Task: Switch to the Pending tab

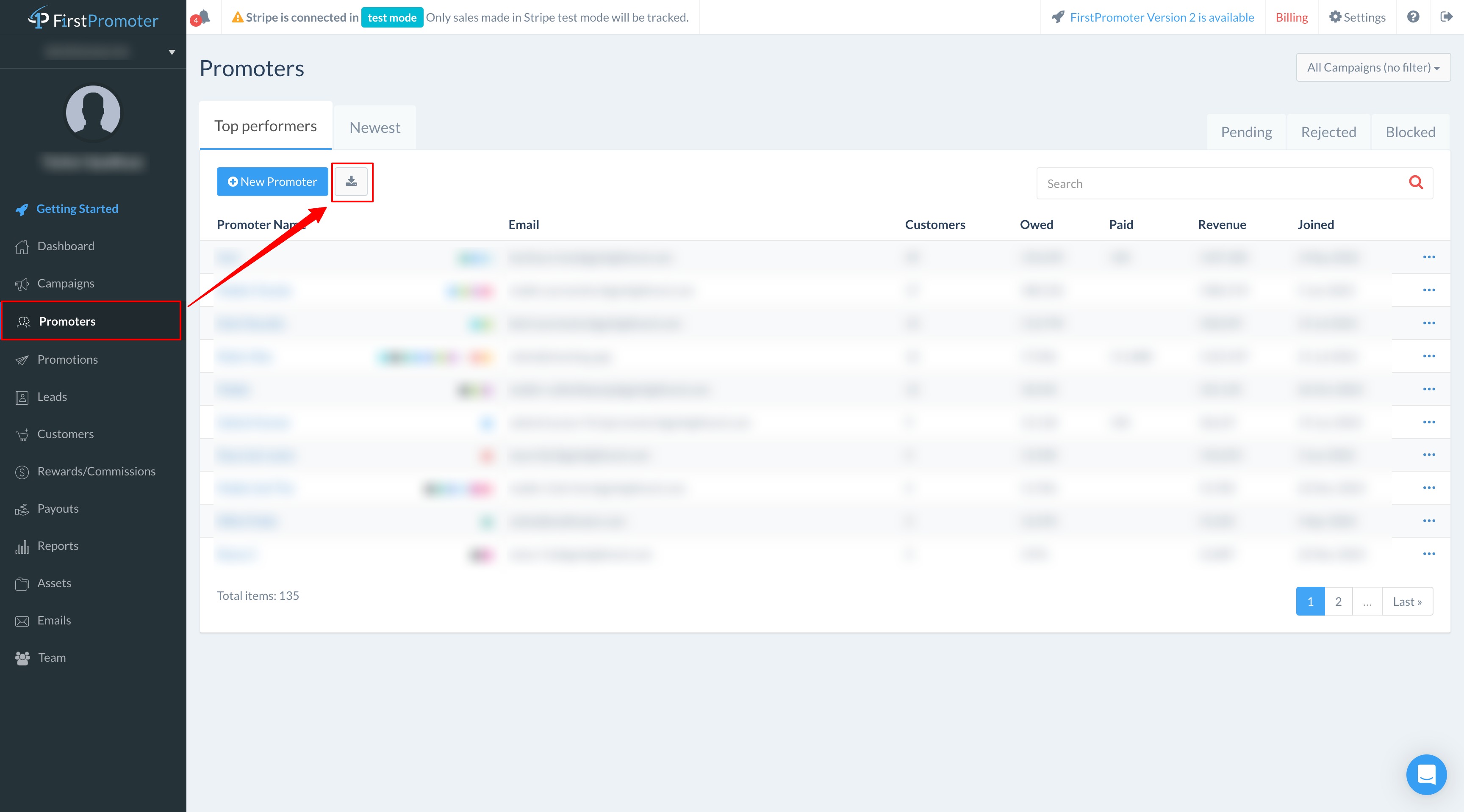Action: pos(1246,133)
